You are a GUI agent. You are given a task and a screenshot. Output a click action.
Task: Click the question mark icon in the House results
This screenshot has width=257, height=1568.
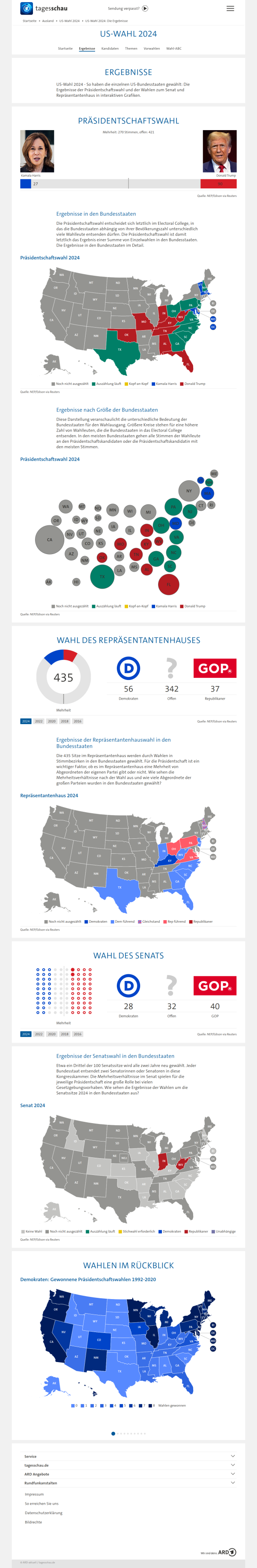point(172,668)
